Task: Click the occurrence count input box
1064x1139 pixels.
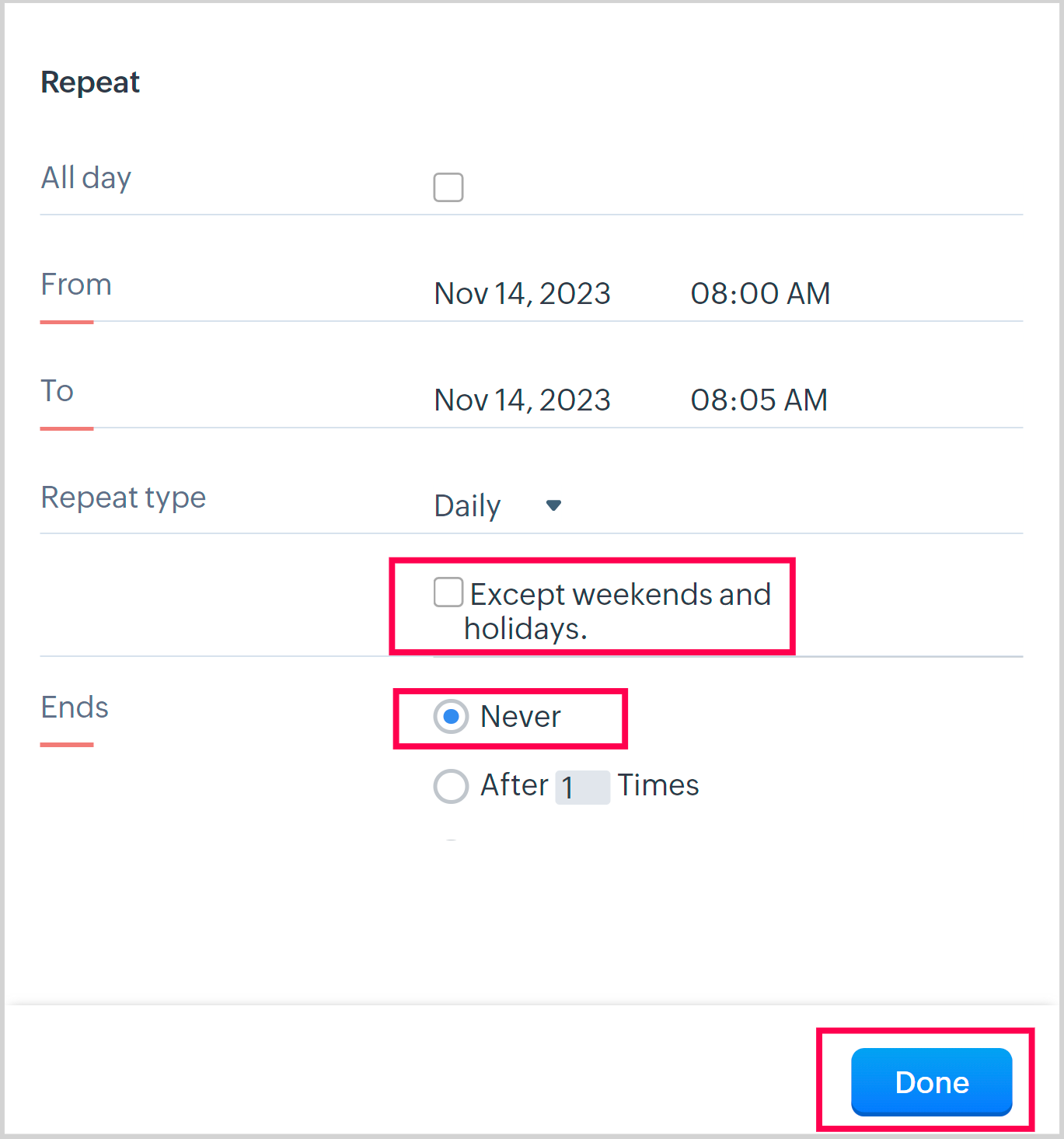Action: pos(582,787)
